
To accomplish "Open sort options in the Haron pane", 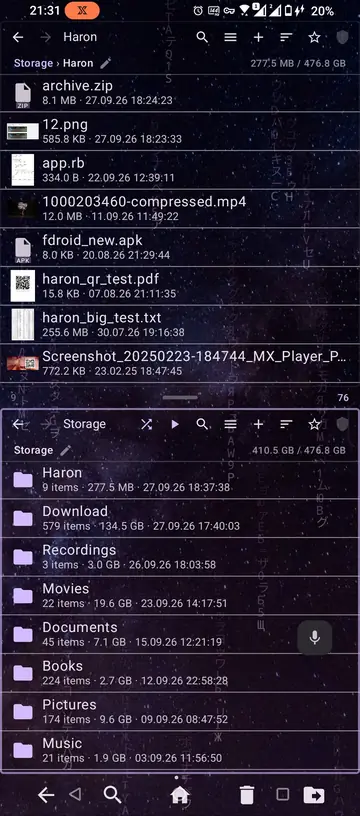I will (x=286, y=37).
